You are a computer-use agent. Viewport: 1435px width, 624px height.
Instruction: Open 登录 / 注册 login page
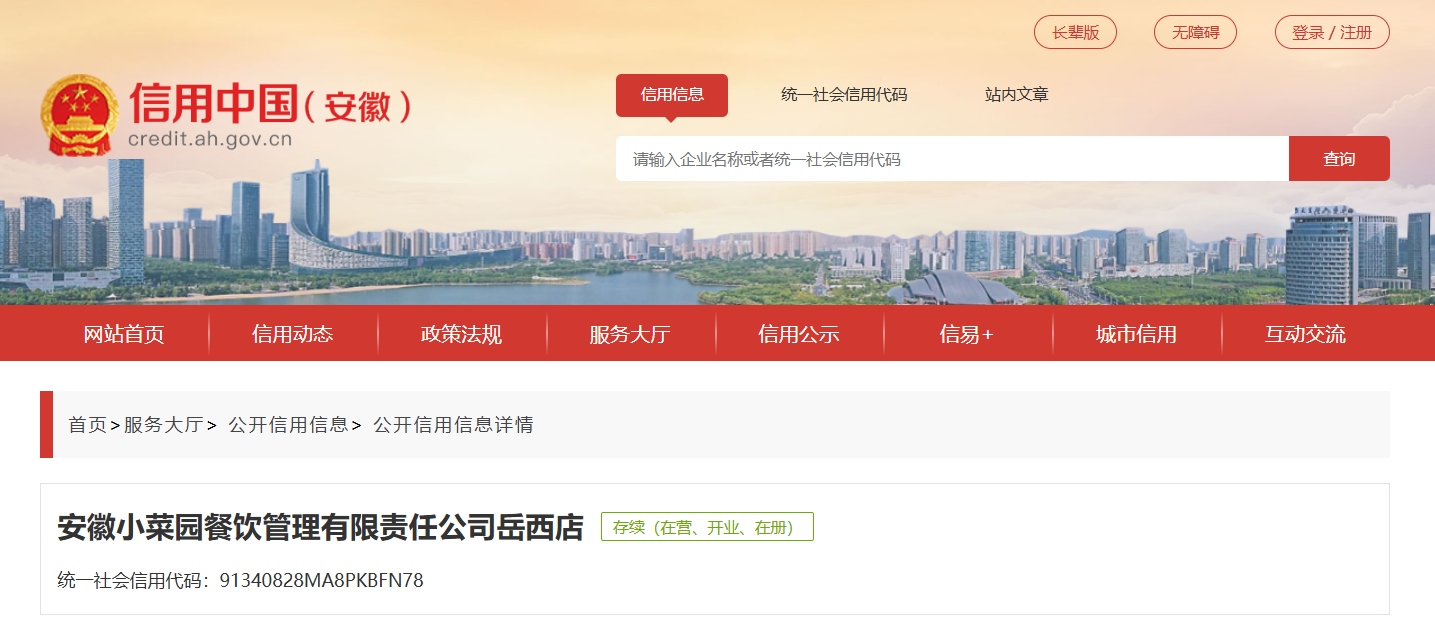coord(1332,32)
